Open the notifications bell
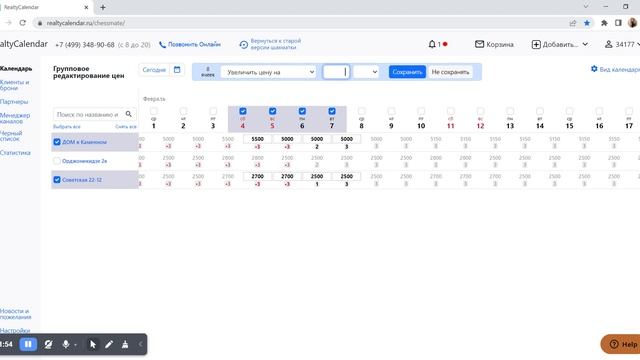 pyautogui.click(x=432, y=44)
